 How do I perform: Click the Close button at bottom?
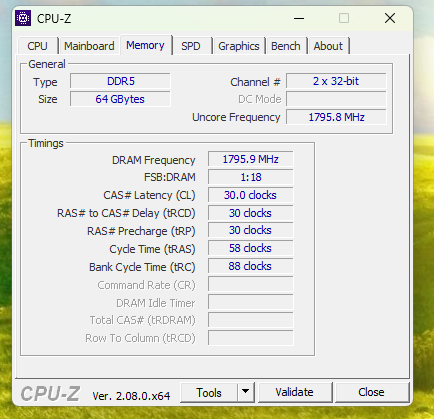[x=371, y=392]
